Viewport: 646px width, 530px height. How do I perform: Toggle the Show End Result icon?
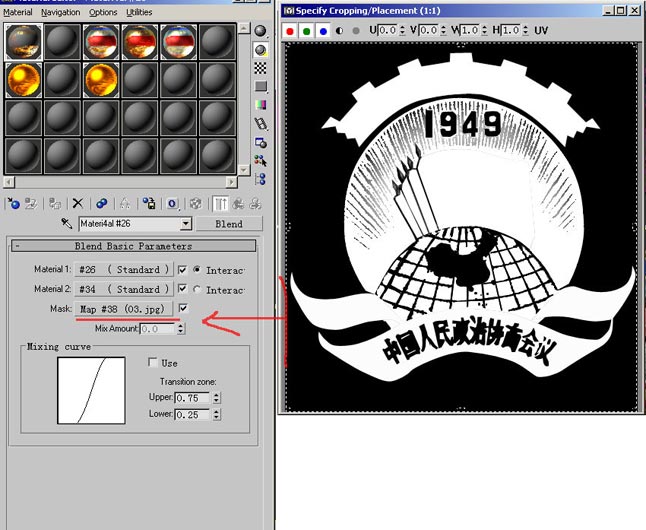tap(220, 203)
